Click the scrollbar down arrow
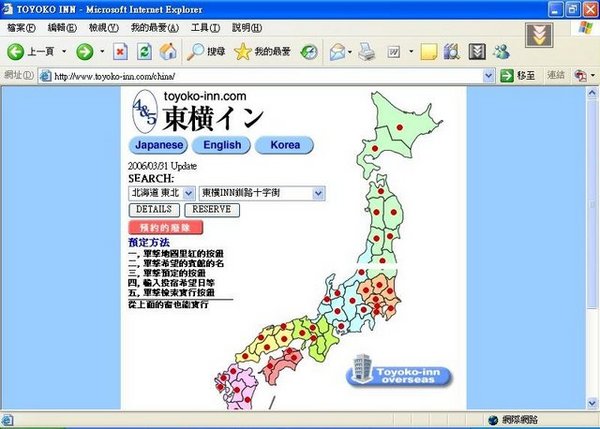The image size is (600, 429). [592, 403]
